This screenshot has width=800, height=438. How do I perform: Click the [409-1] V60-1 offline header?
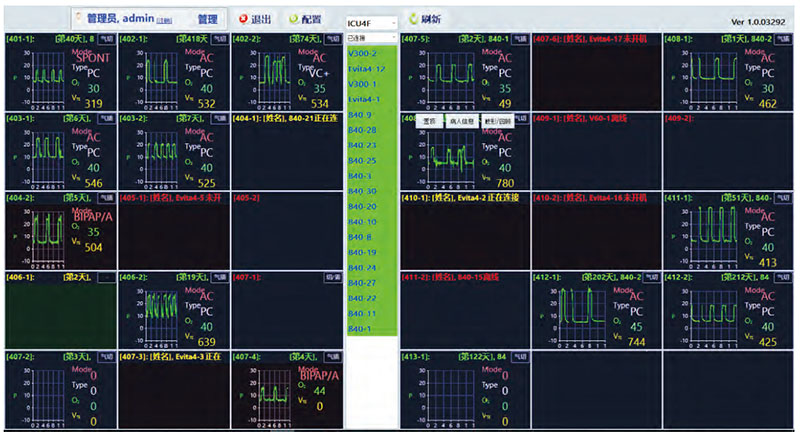[x=580, y=118]
